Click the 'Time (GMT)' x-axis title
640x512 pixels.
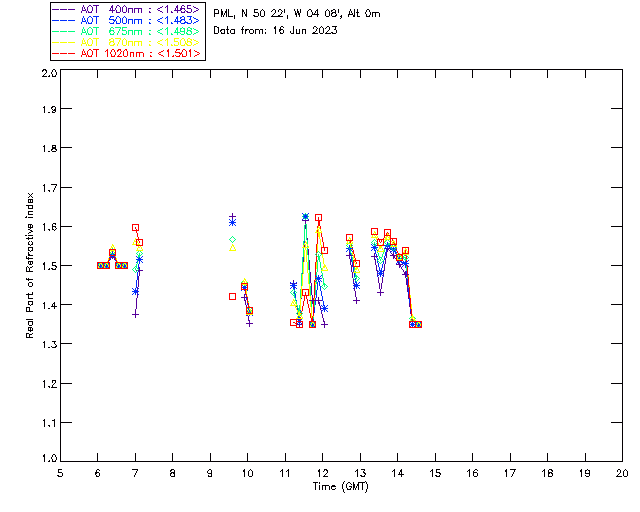(x=340, y=488)
